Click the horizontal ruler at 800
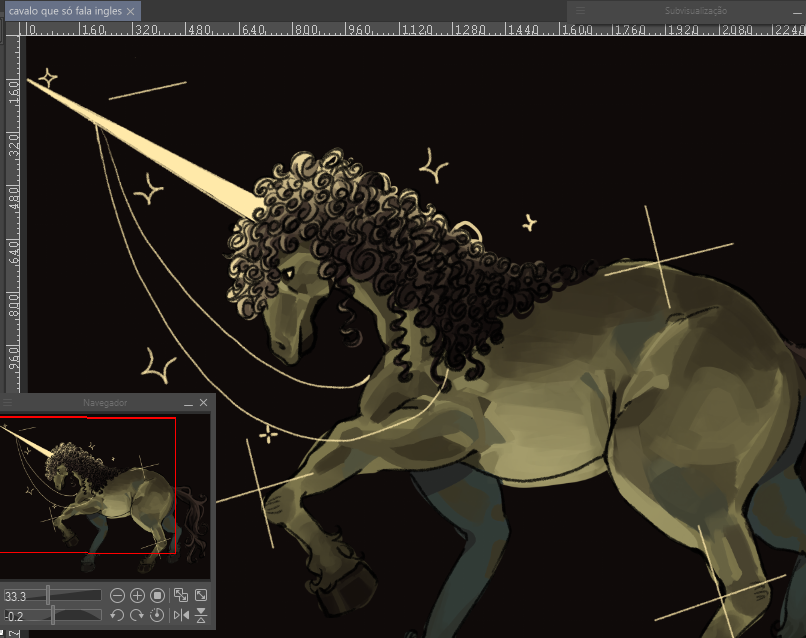 click(x=306, y=30)
